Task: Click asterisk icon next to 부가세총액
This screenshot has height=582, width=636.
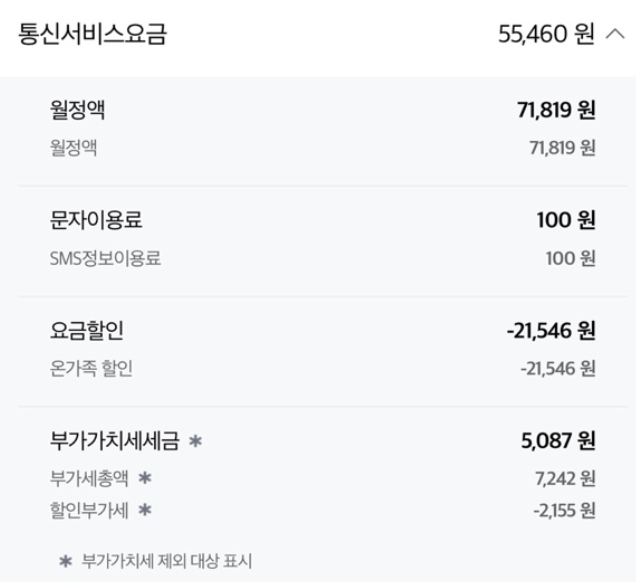Action: (x=145, y=478)
